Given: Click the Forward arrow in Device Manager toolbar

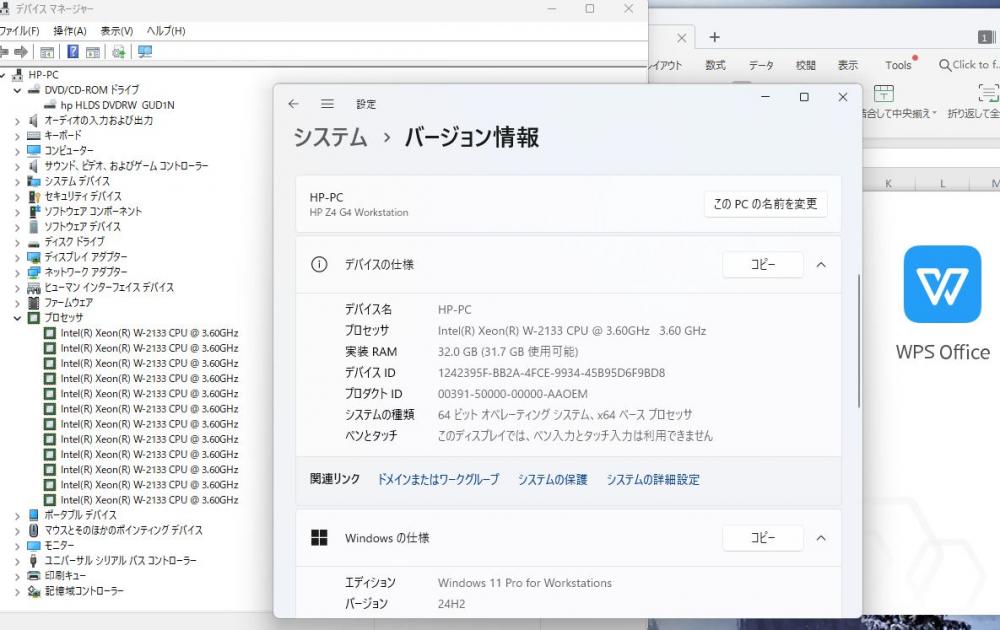Looking at the screenshot, I should (x=21, y=52).
